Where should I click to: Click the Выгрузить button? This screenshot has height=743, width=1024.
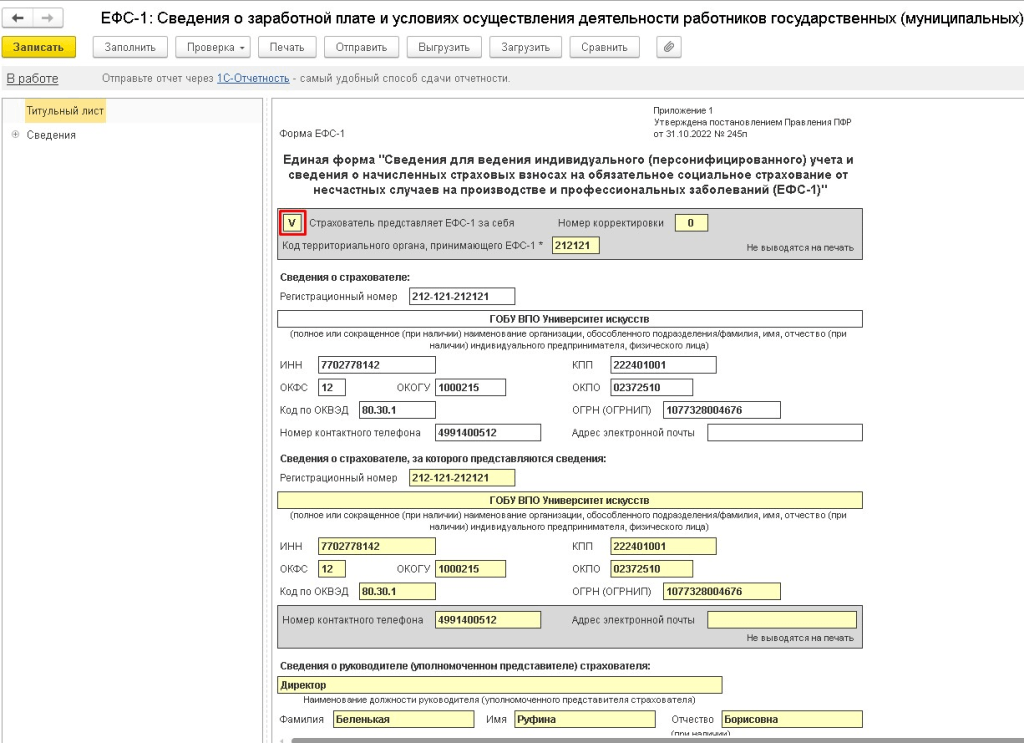[445, 47]
